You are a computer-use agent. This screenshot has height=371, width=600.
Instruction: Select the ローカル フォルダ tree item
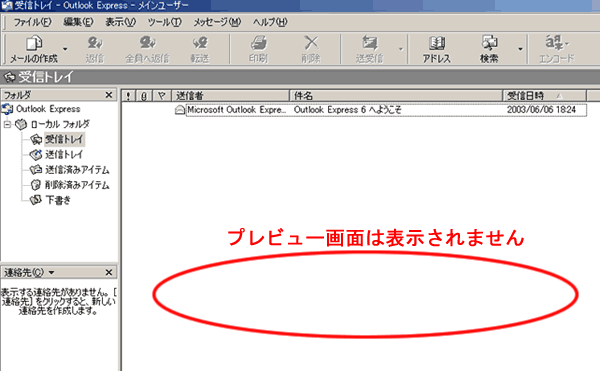(60, 124)
